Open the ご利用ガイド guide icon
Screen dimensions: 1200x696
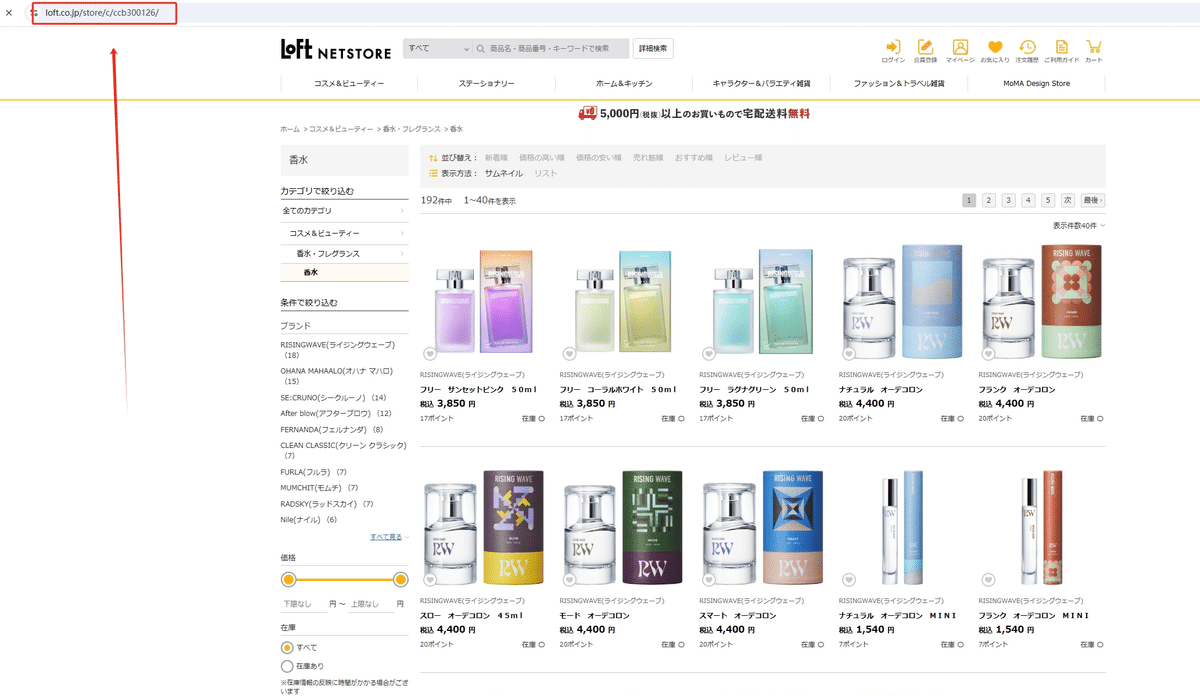[1061, 47]
